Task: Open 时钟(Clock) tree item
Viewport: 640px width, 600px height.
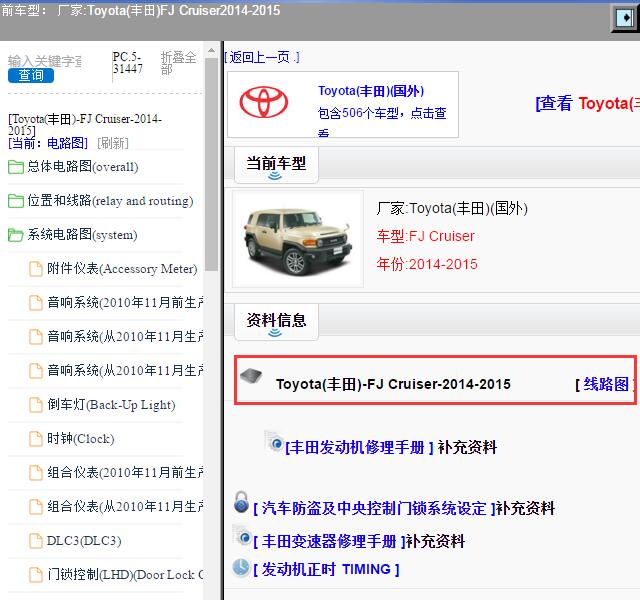Action: pyautogui.click(x=80, y=438)
